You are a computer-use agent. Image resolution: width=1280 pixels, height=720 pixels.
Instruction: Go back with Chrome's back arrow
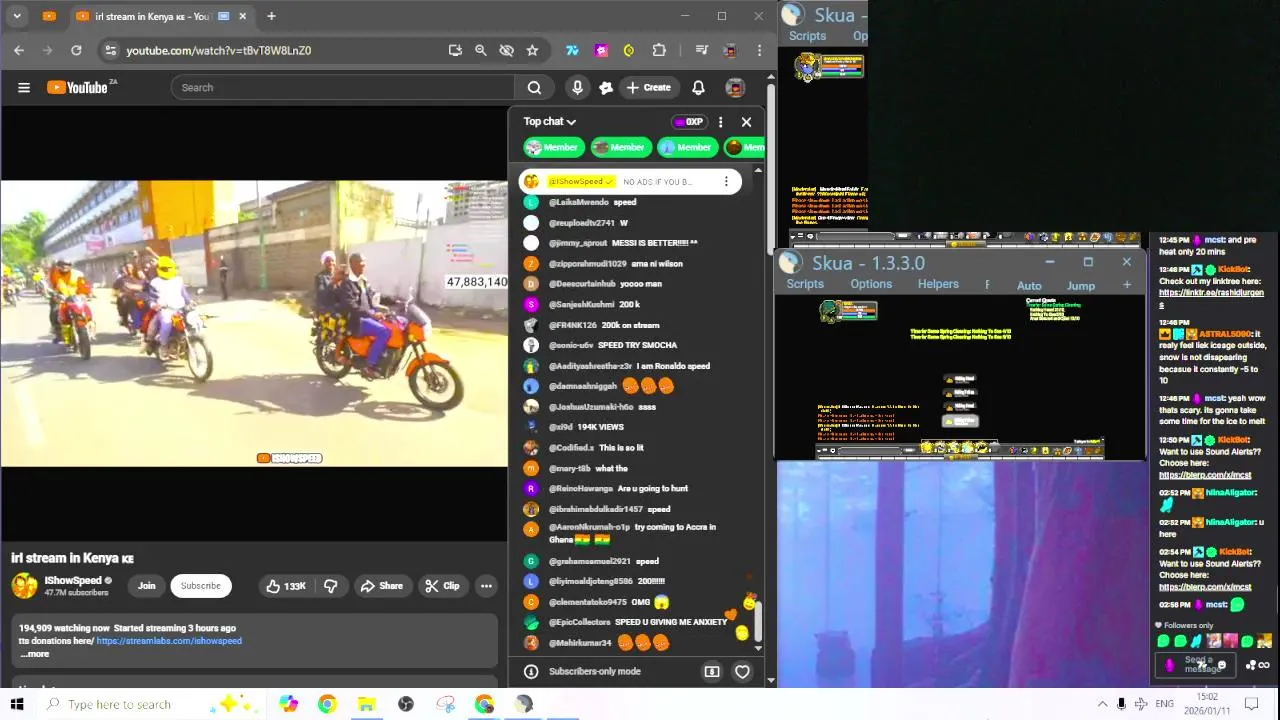click(x=19, y=50)
